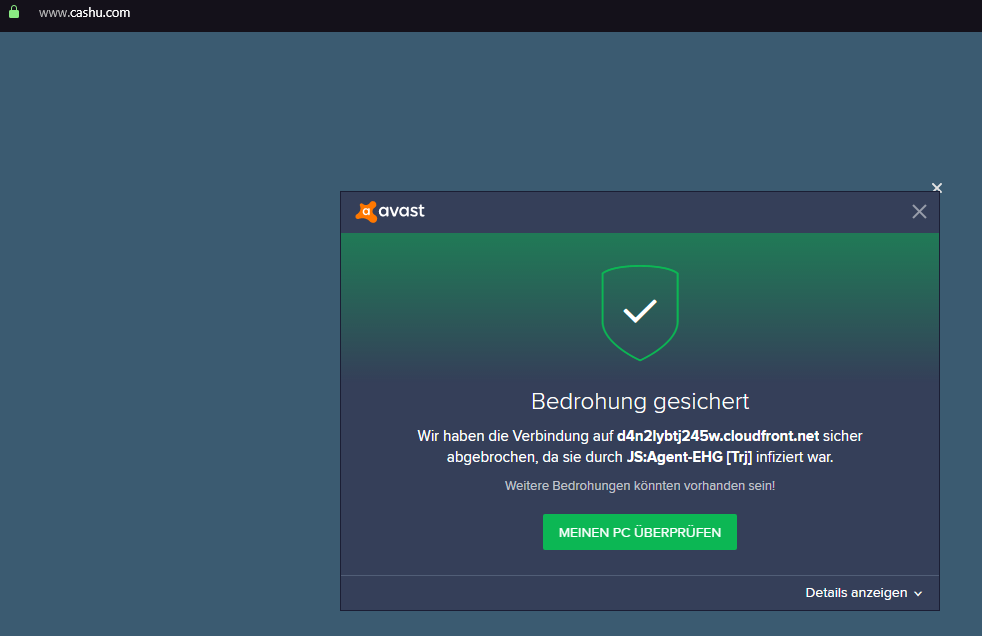Dismiss the overlay using the small white X
Screen dimensions: 982x636
coord(937,187)
